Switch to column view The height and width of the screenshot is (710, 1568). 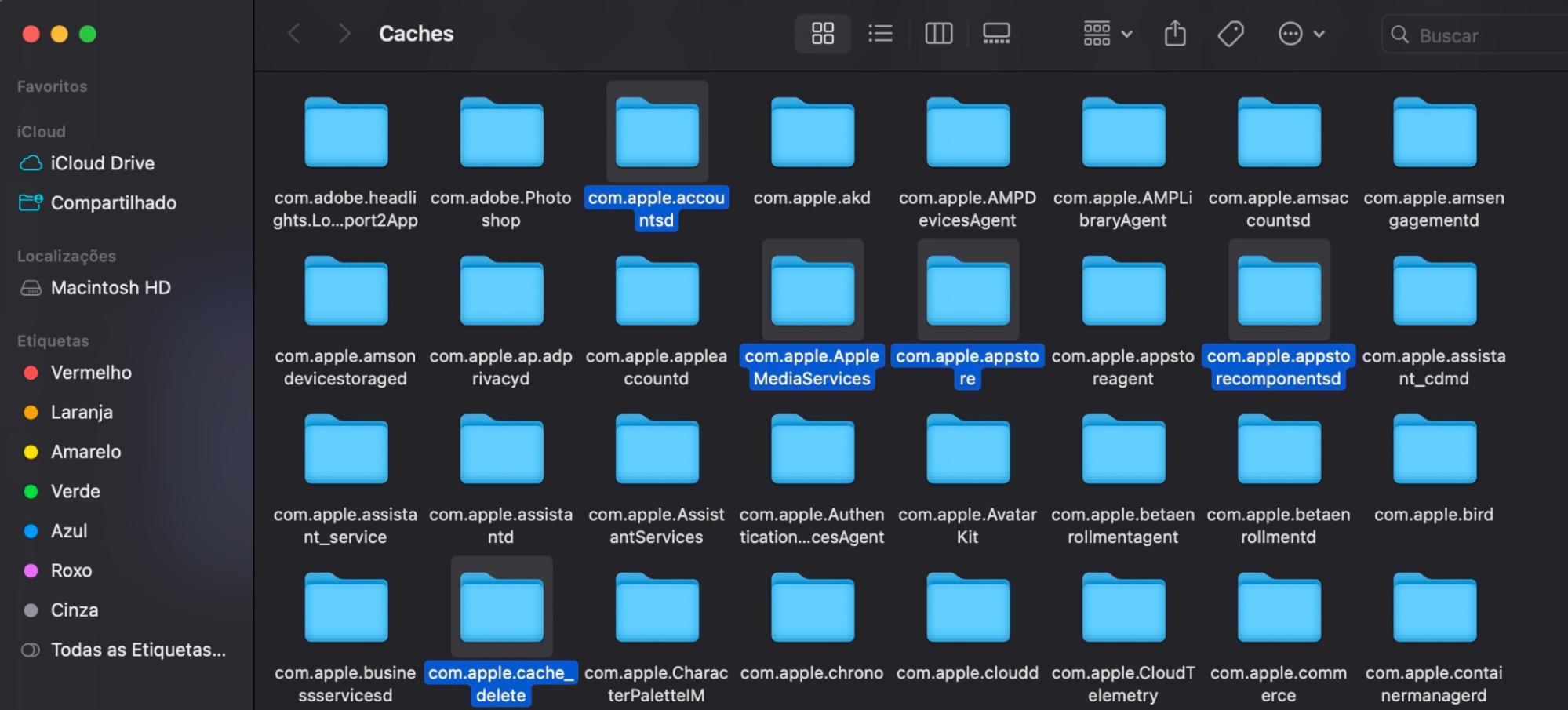[x=938, y=33]
